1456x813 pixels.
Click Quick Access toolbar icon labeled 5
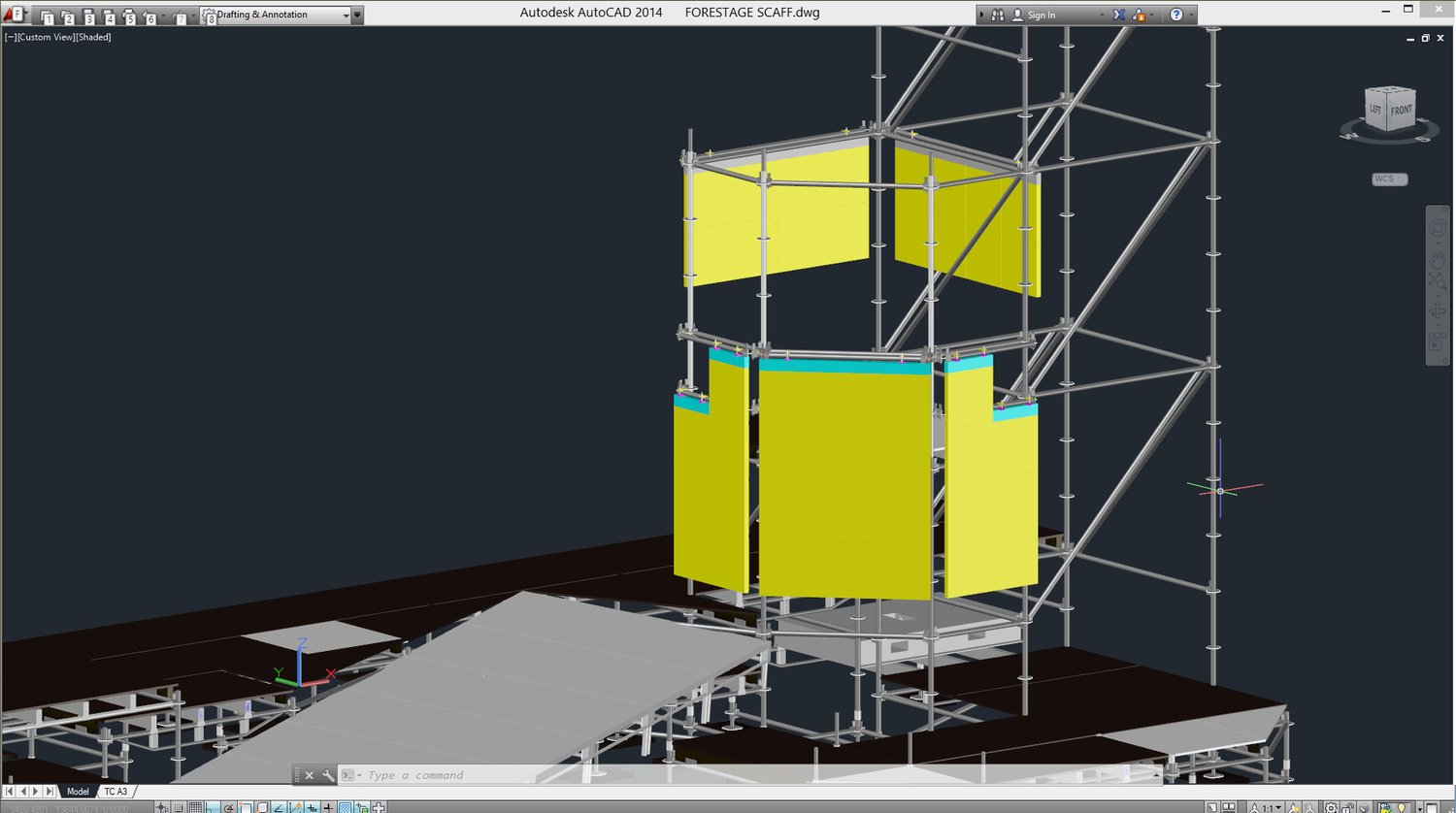[128, 16]
